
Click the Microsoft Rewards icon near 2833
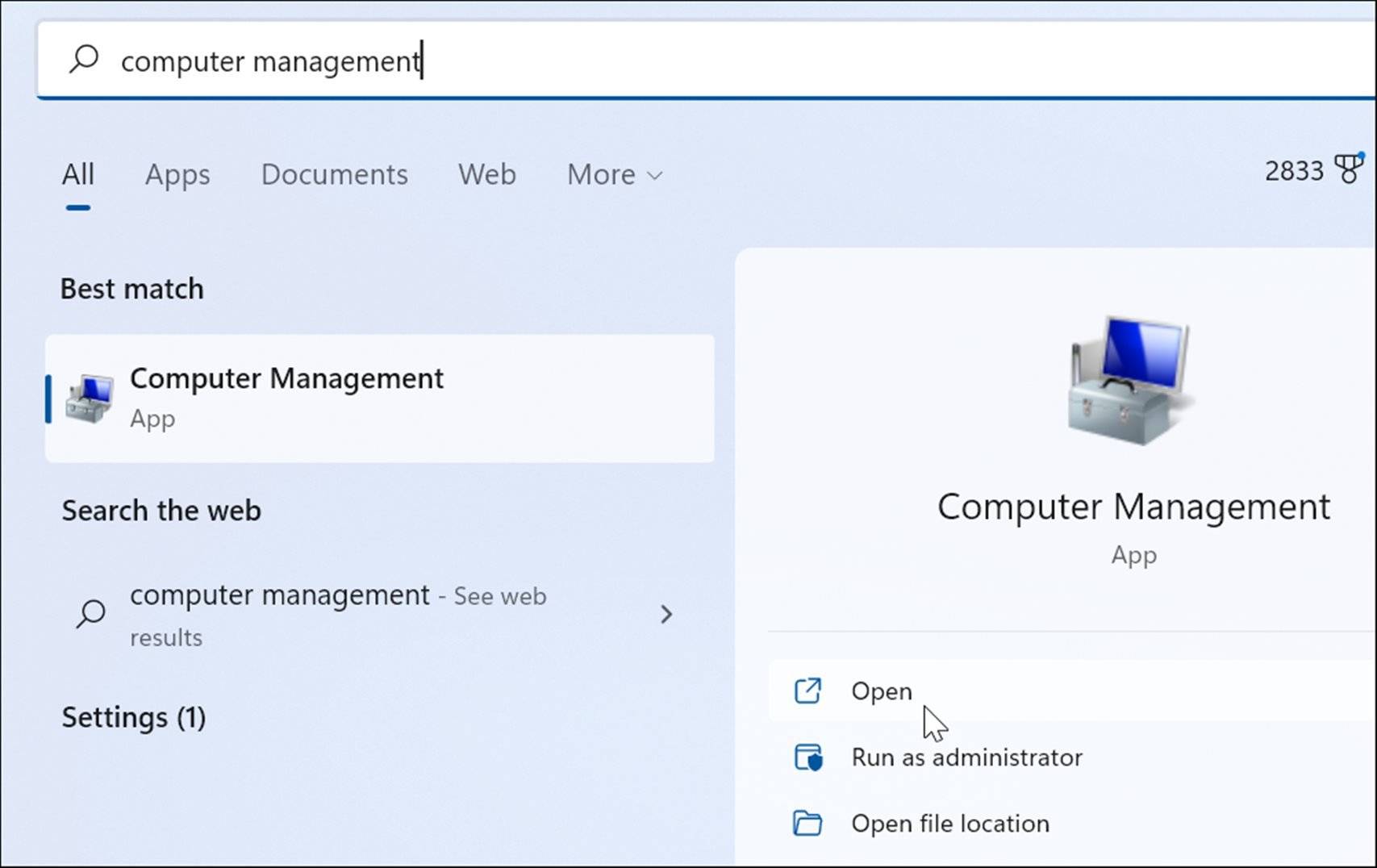pos(1350,169)
